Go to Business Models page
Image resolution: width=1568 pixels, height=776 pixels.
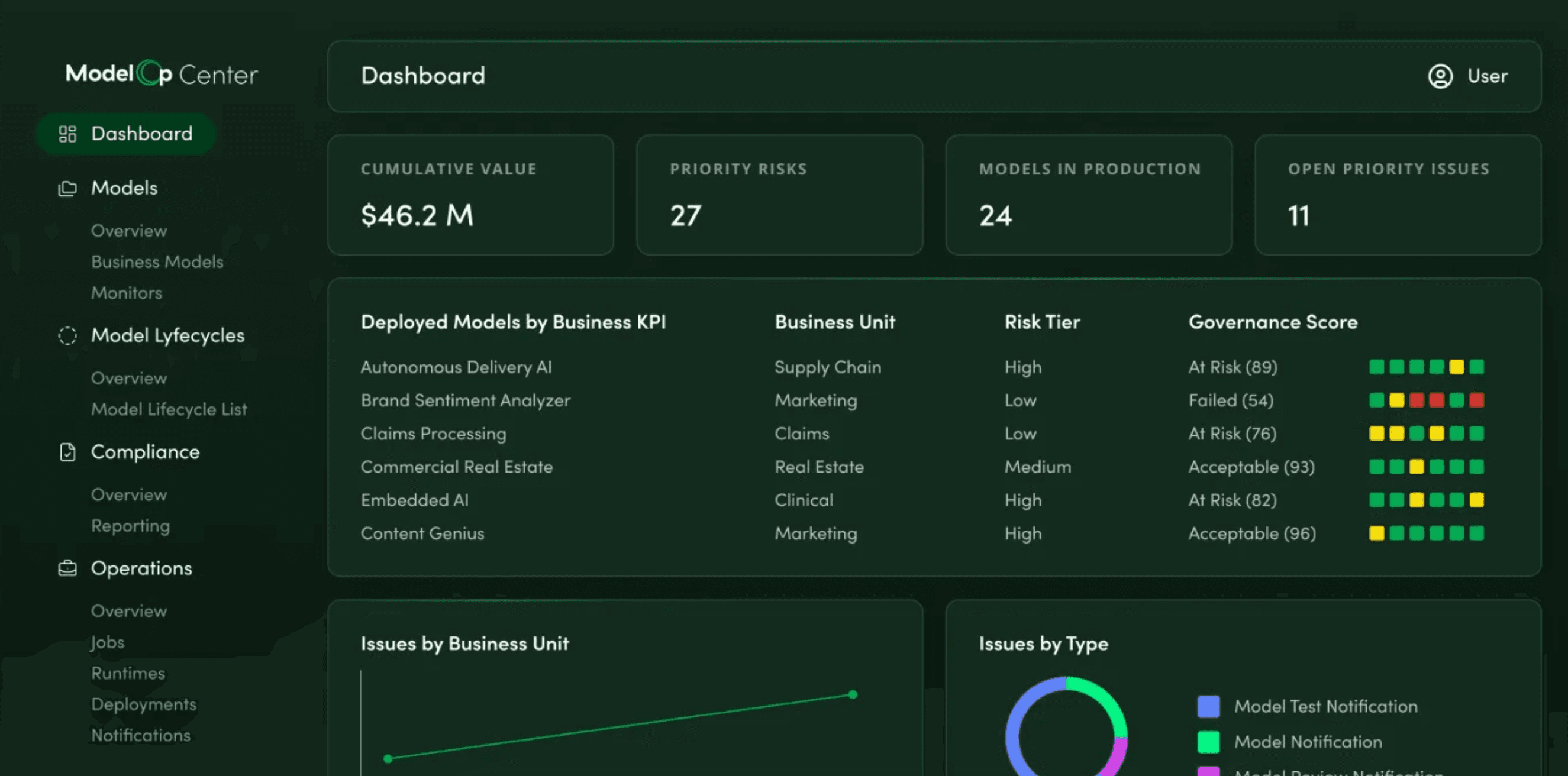point(157,261)
